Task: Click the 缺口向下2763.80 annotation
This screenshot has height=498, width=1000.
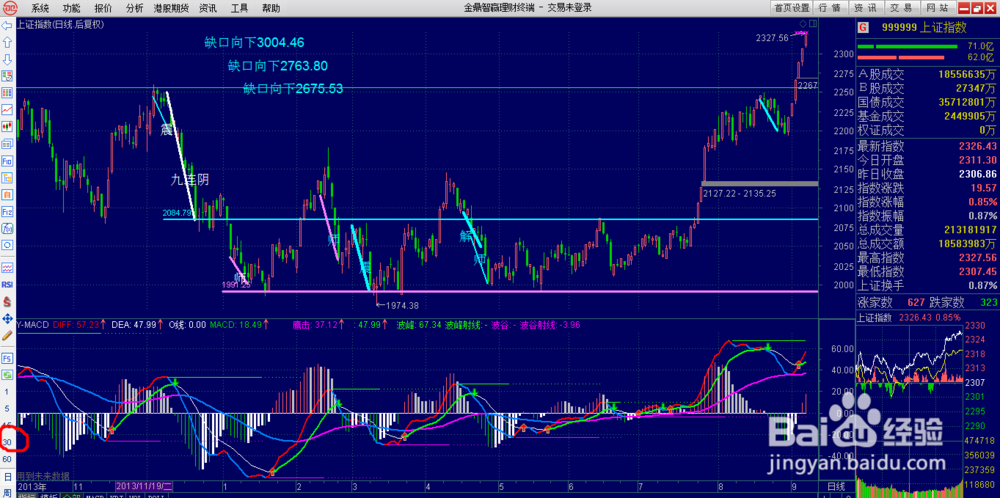Action: pos(277,65)
